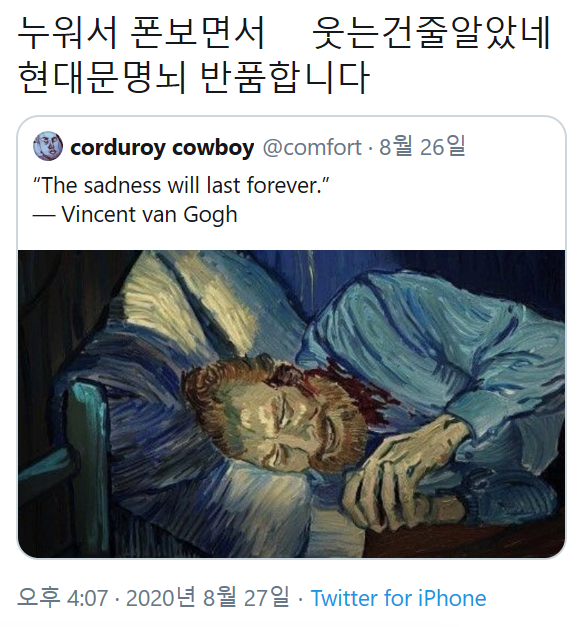Image resolution: width=580 pixels, height=627 pixels.
Task: Select the Korean tweet text at top
Action: (x=284, y=55)
